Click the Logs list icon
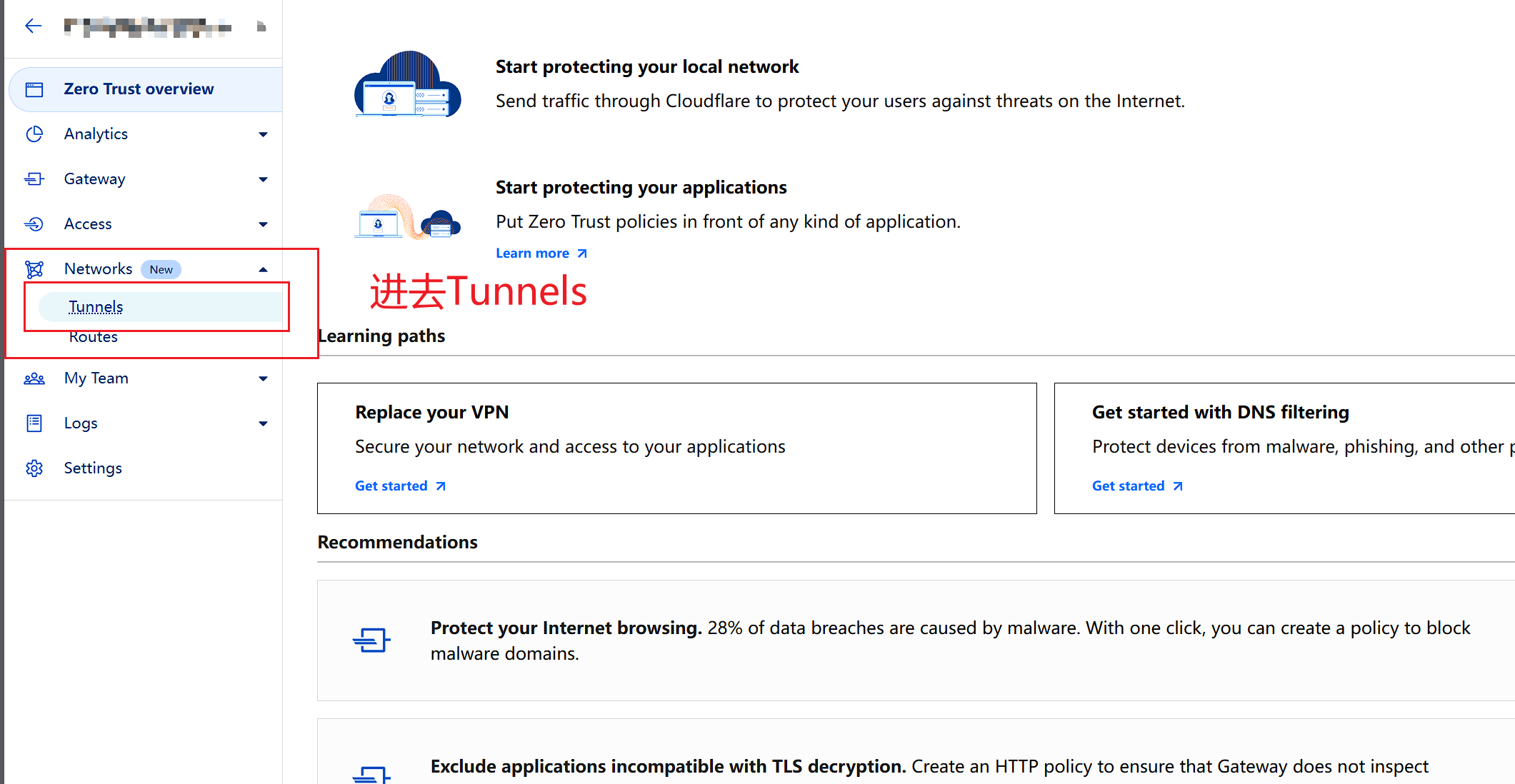The width and height of the screenshot is (1515, 784). pyautogui.click(x=34, y=423)
